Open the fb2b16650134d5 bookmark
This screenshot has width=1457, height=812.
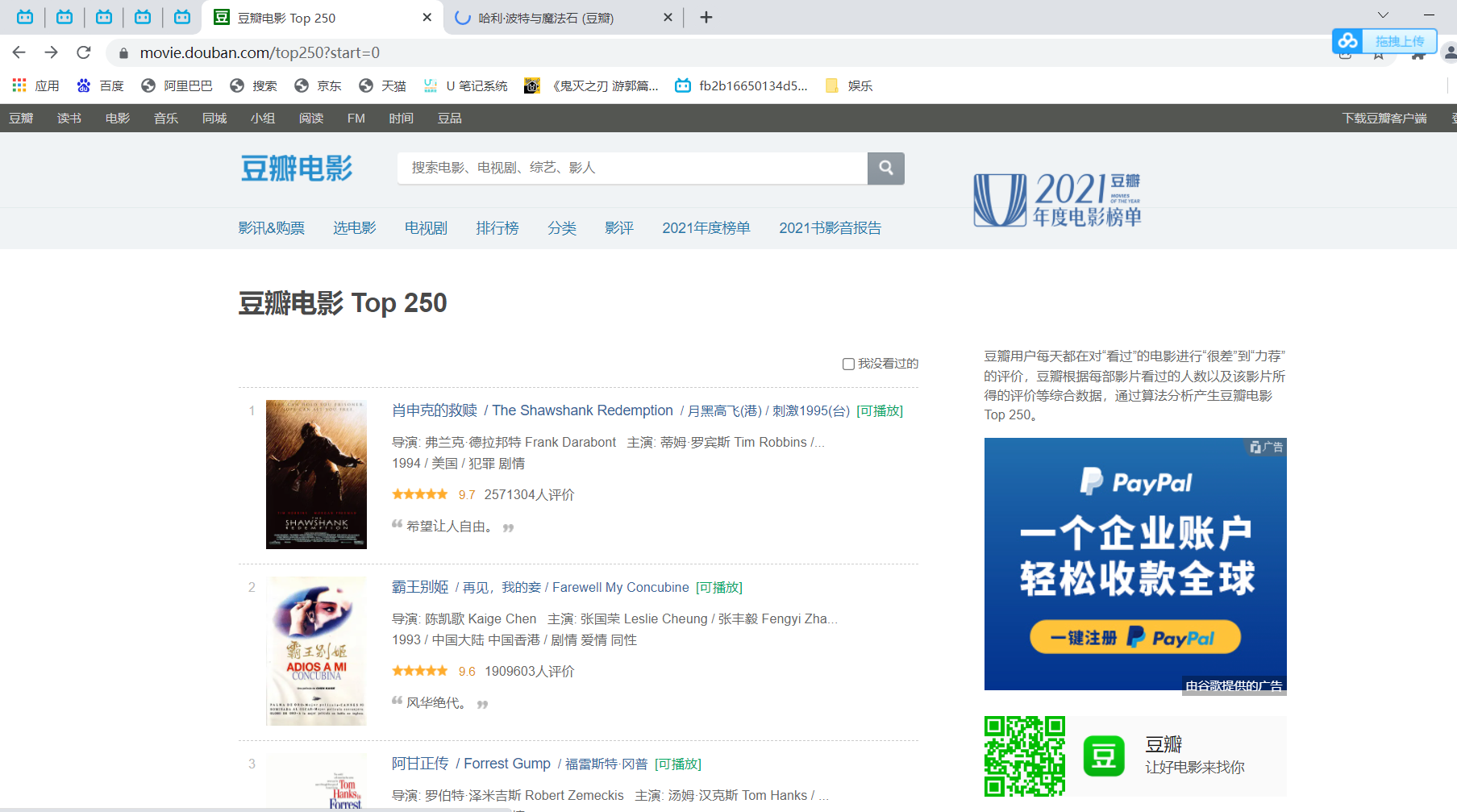pyautogui.click(x=742, y=85)
